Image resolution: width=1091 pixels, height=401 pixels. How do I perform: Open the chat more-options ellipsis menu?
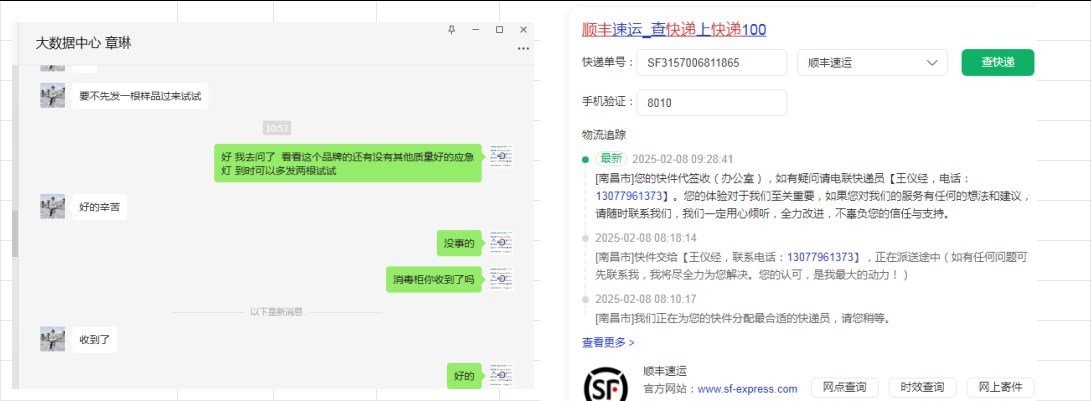click(x=523, y=49)
